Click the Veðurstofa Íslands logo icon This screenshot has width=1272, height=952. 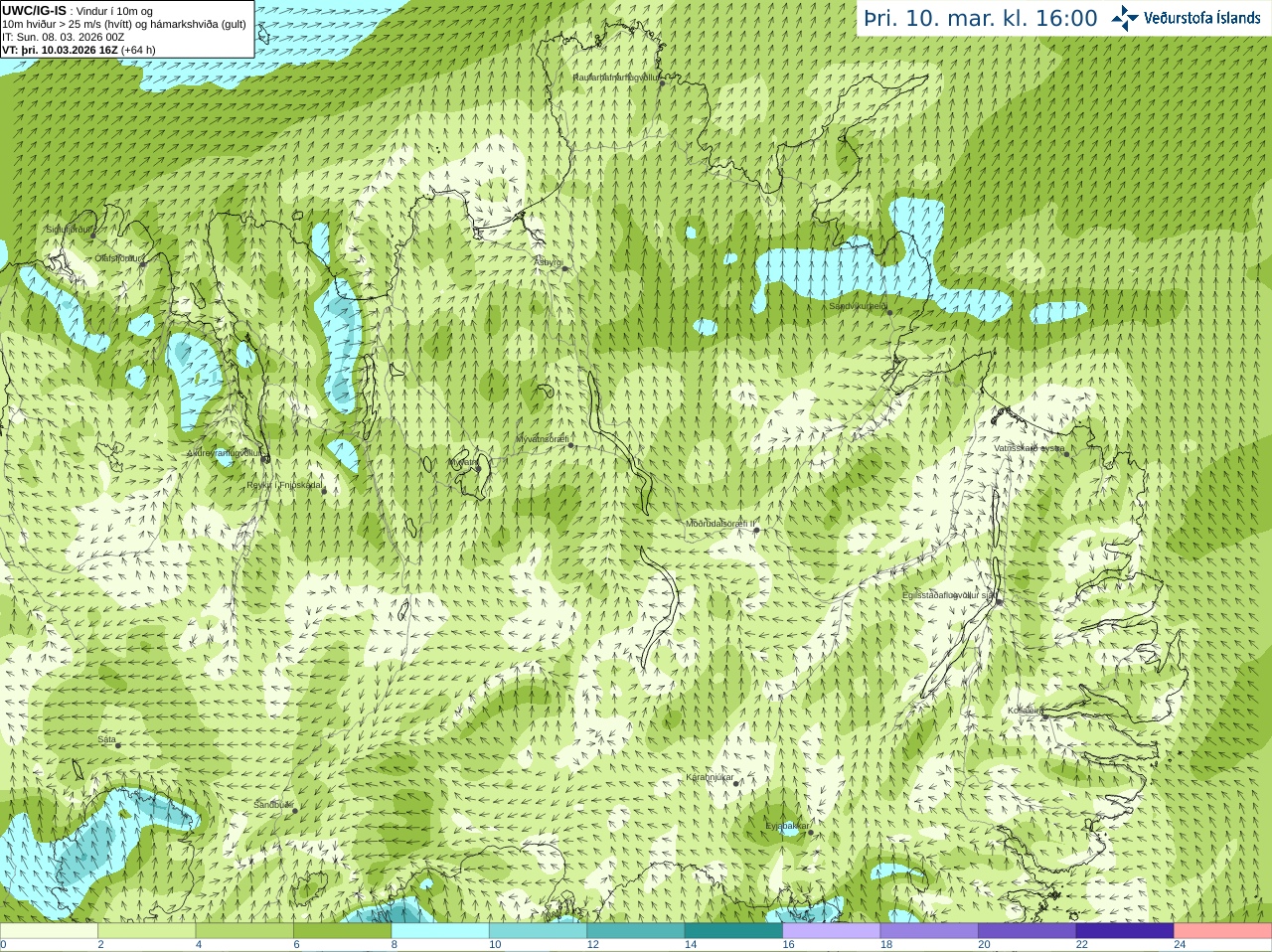1124,18
